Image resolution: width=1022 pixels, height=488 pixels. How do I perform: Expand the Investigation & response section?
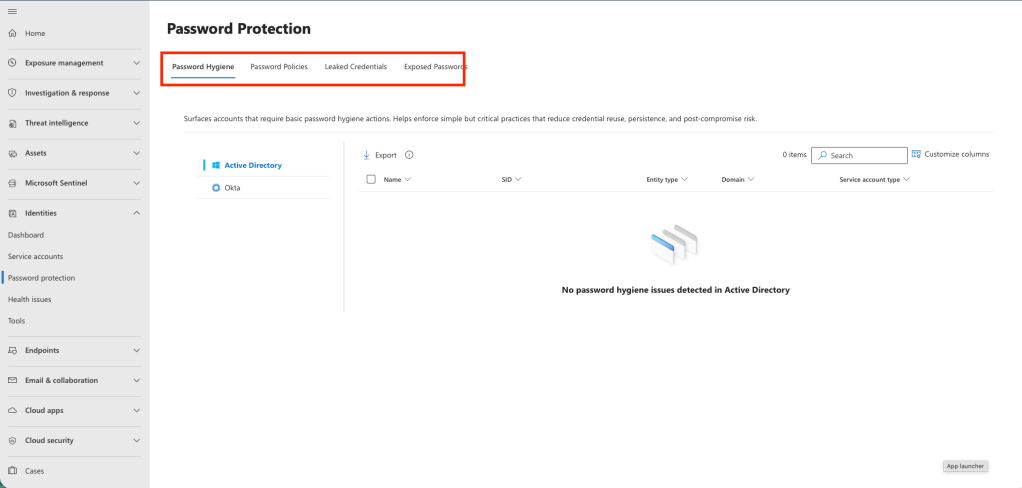click(136, 93)
